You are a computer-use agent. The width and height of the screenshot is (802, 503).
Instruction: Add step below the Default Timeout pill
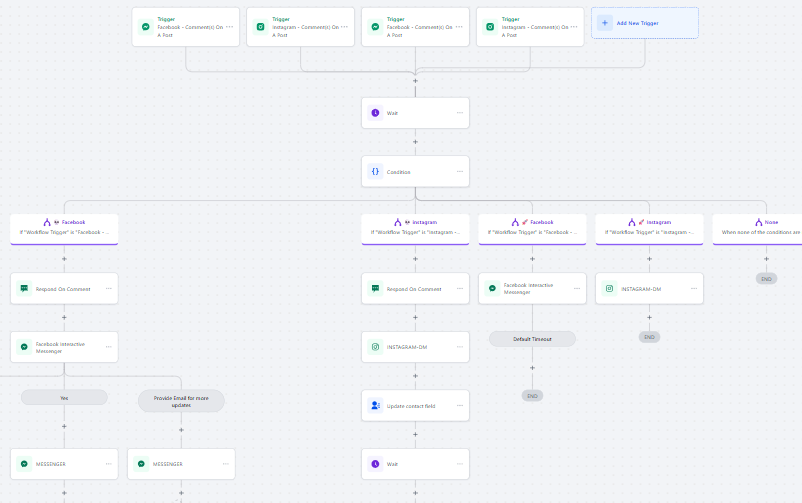click(532, 368)
